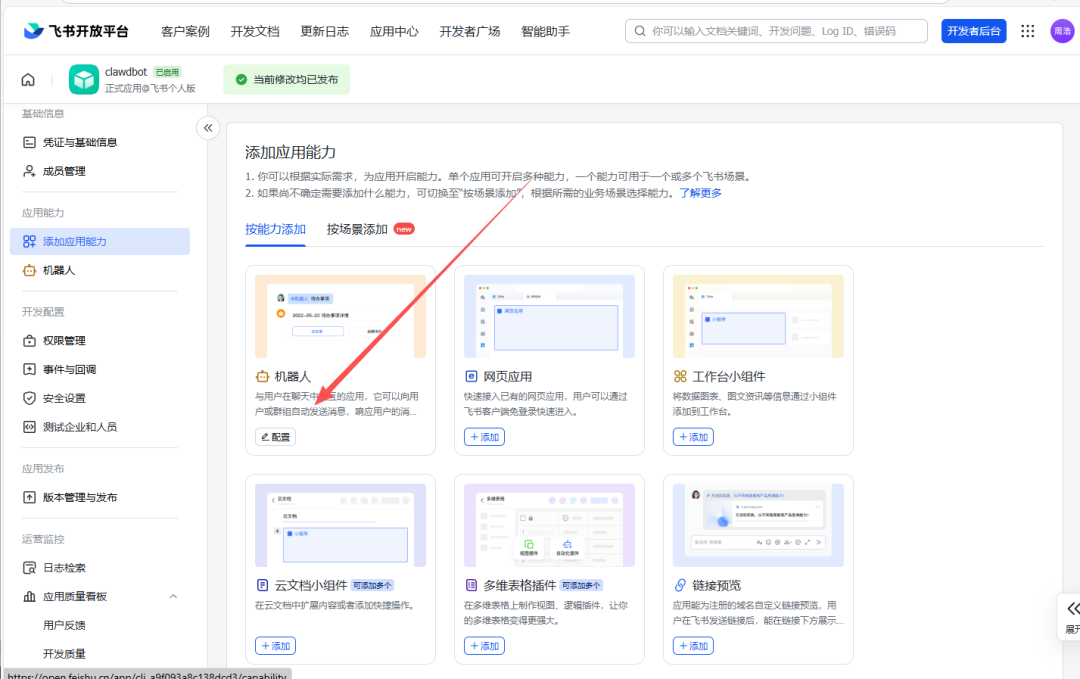Click the 安全设置 shield icon

[x=29, y=398]
